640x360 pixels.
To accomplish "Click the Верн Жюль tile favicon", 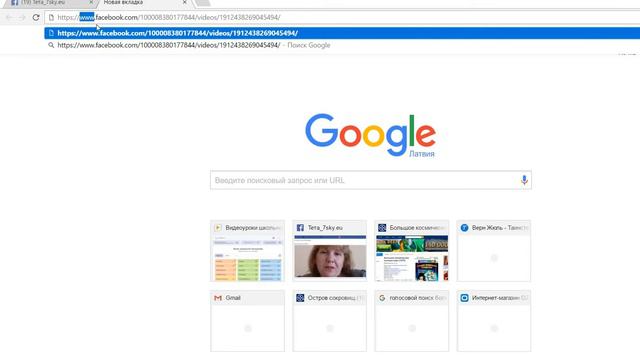I will pyautogui.click(x=464, y=228).
